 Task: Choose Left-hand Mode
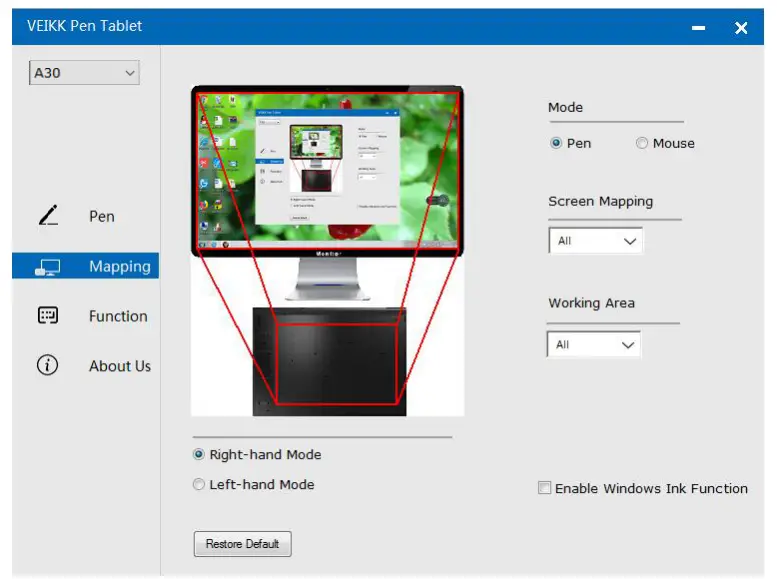coord(199,484)
